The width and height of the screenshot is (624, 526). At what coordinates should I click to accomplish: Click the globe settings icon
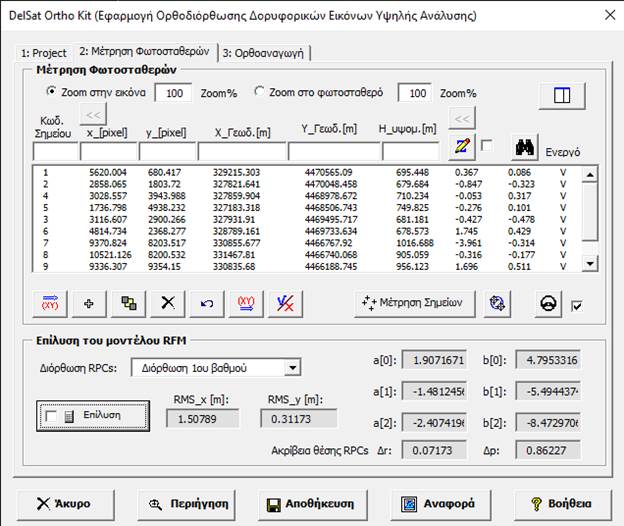coord(498,303)
